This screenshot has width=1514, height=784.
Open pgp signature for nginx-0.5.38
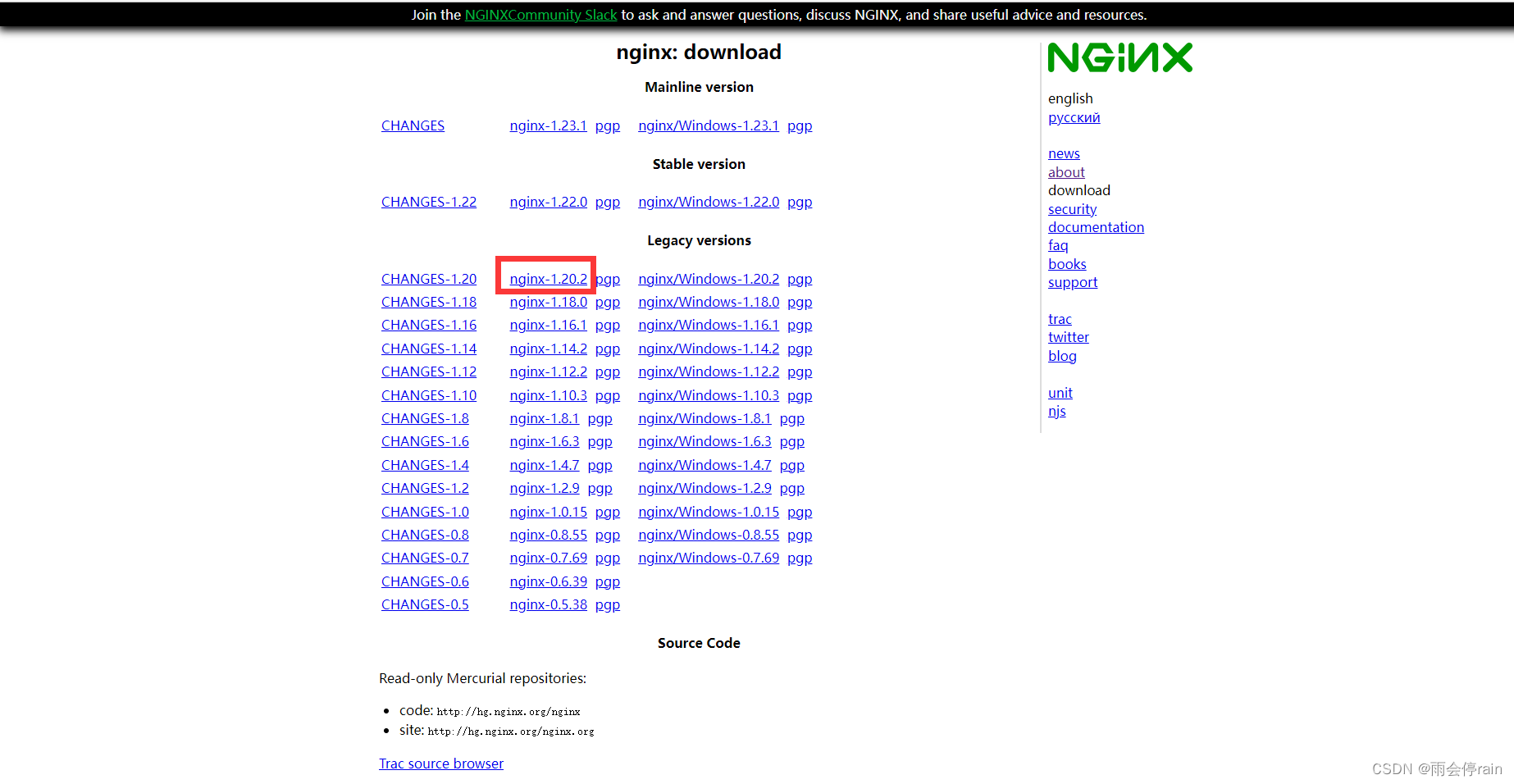[x=608, y=604]
